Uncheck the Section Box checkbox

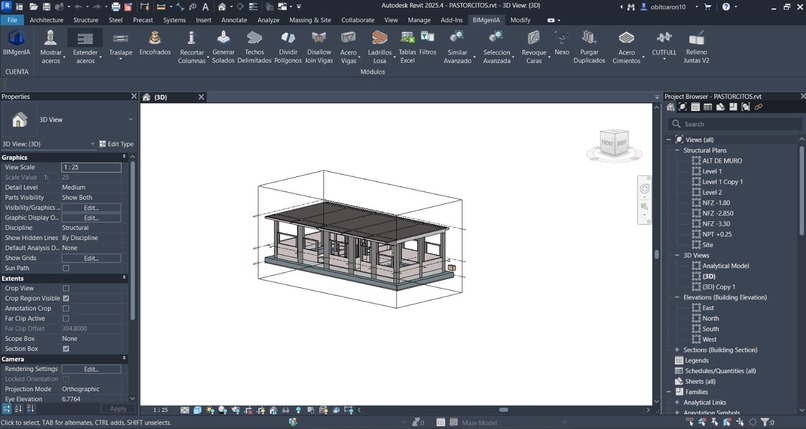(66, 349)
